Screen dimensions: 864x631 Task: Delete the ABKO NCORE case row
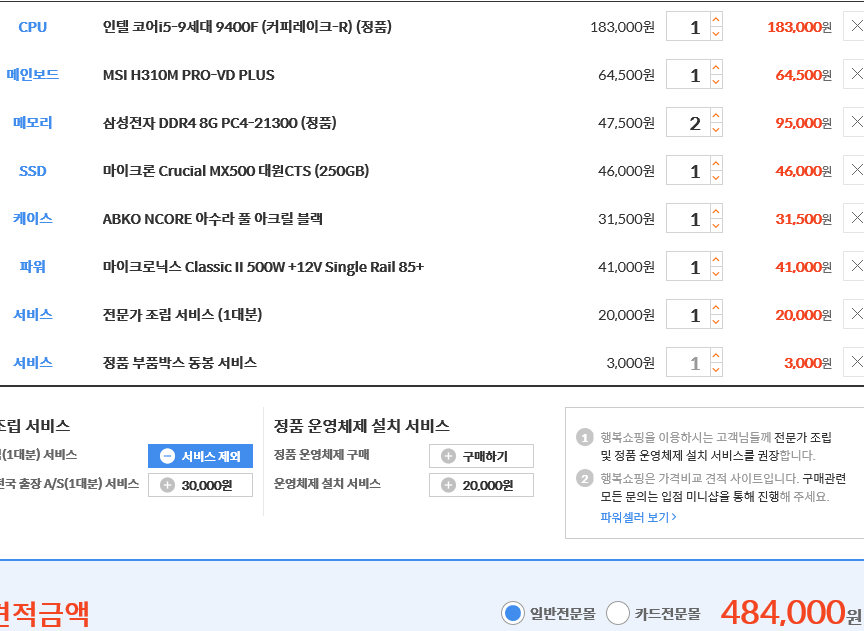pyautogui.click(x=855, y=218)
